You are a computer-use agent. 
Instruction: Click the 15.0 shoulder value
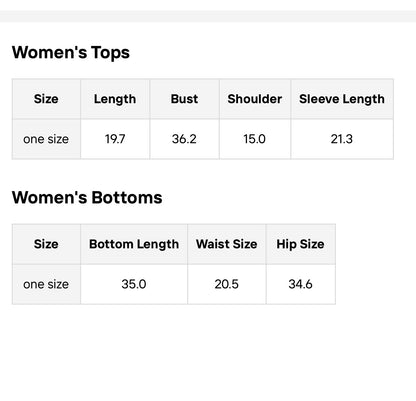pos(255,139)
